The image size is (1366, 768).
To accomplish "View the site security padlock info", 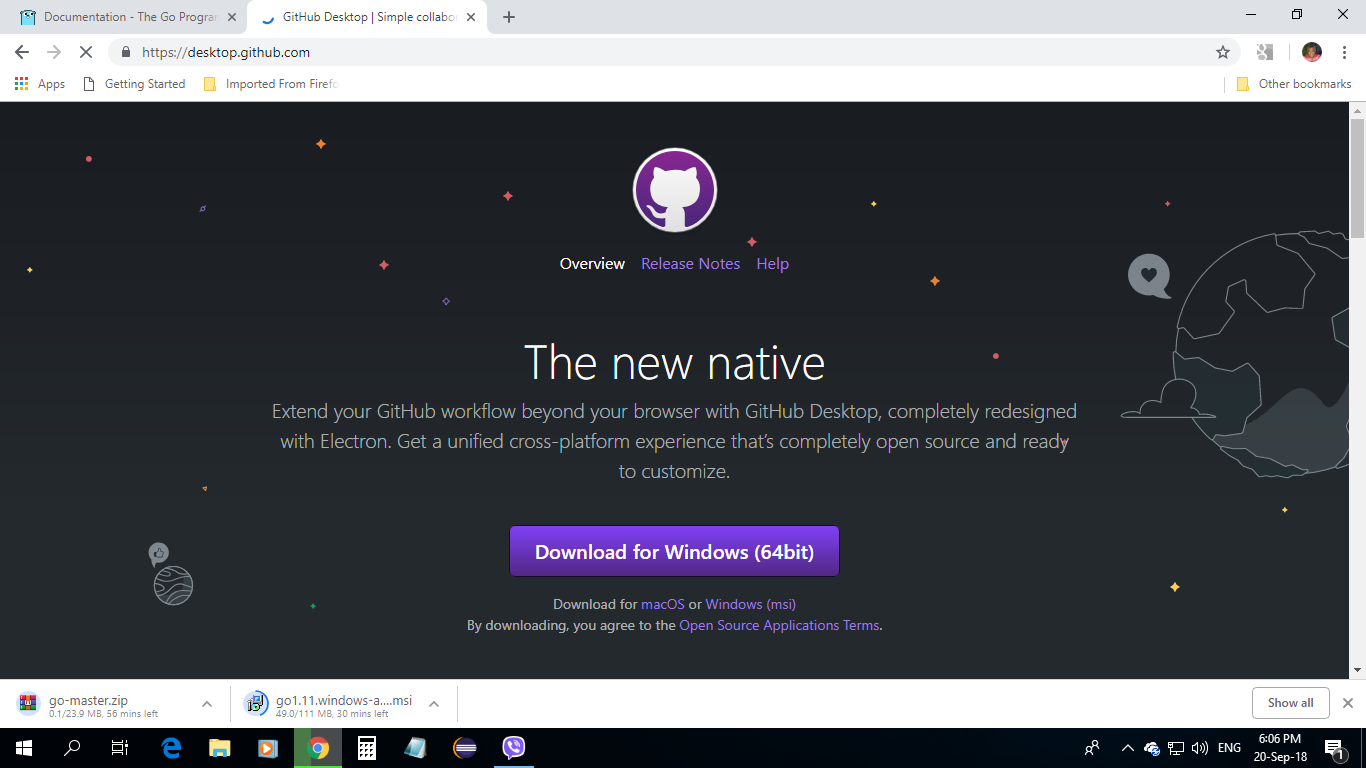I will click(126, 52).
